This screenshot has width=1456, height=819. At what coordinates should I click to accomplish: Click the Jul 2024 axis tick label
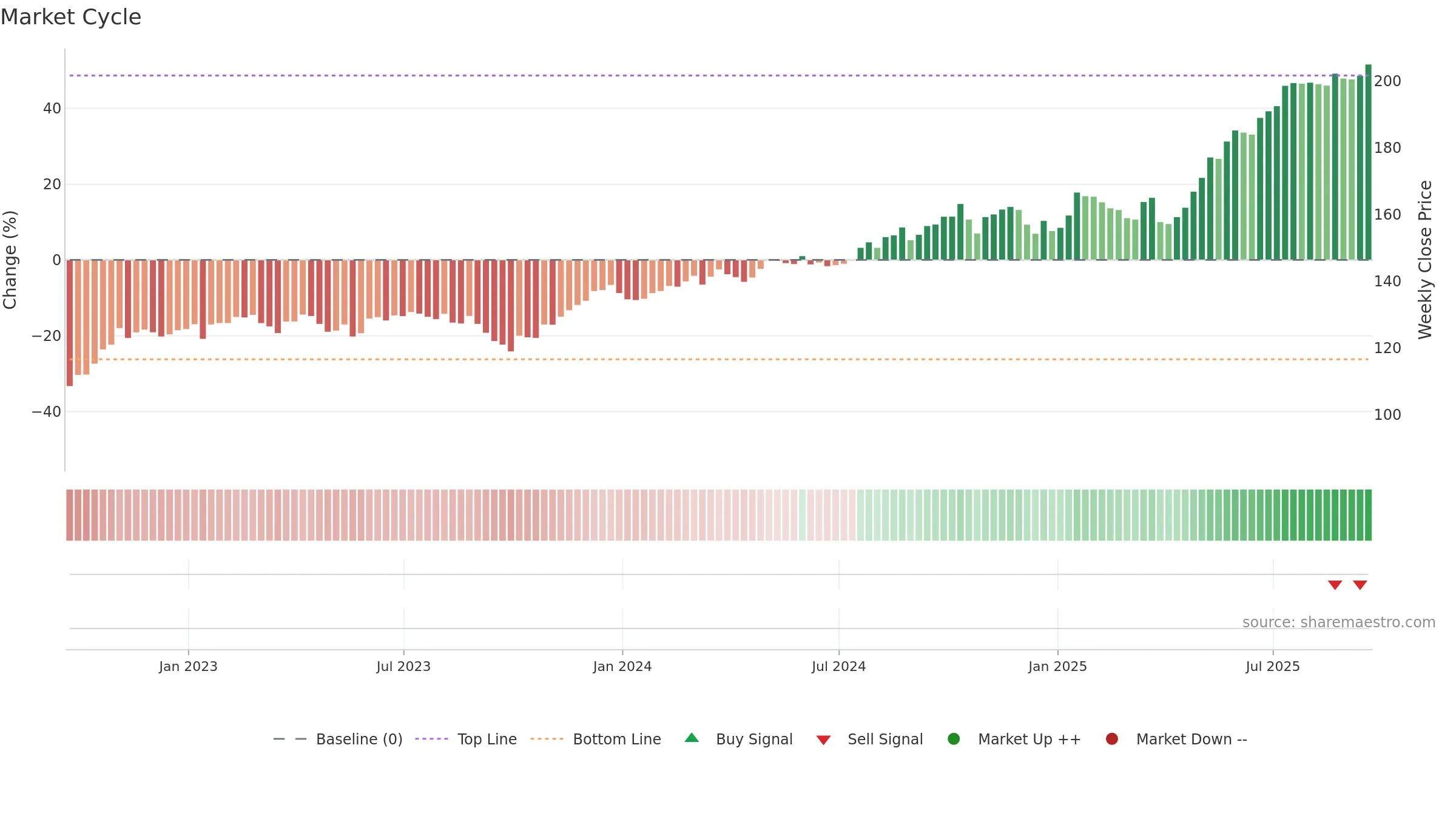[839, 667]
